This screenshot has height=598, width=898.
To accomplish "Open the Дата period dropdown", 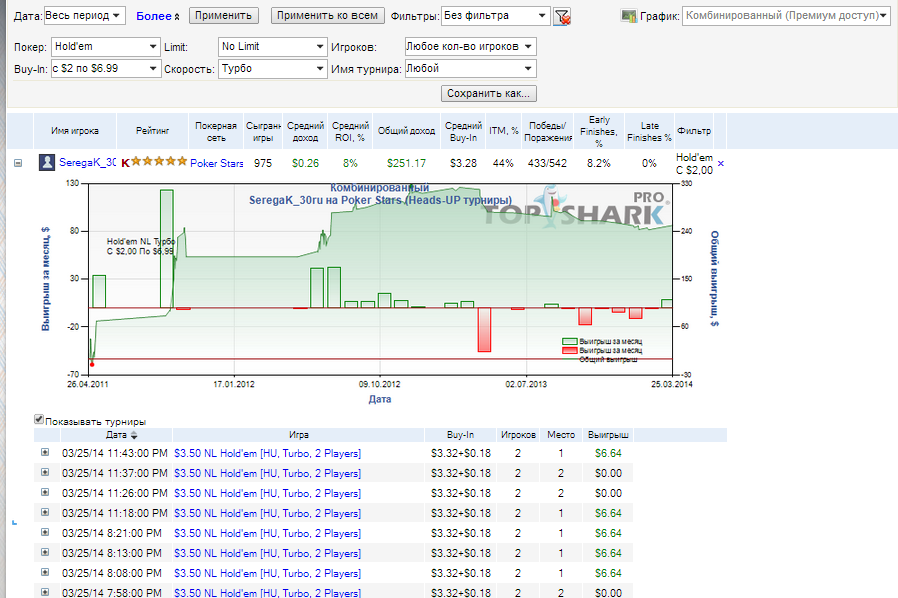I will pyautogui.click(x=84, y=16).
